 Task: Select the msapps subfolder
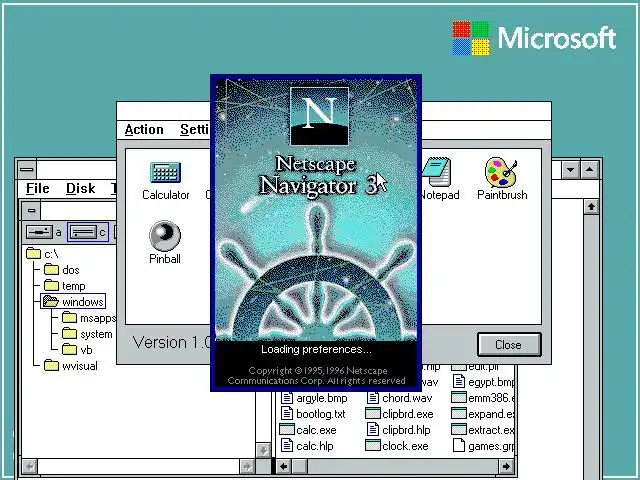[x=89, y=318]
